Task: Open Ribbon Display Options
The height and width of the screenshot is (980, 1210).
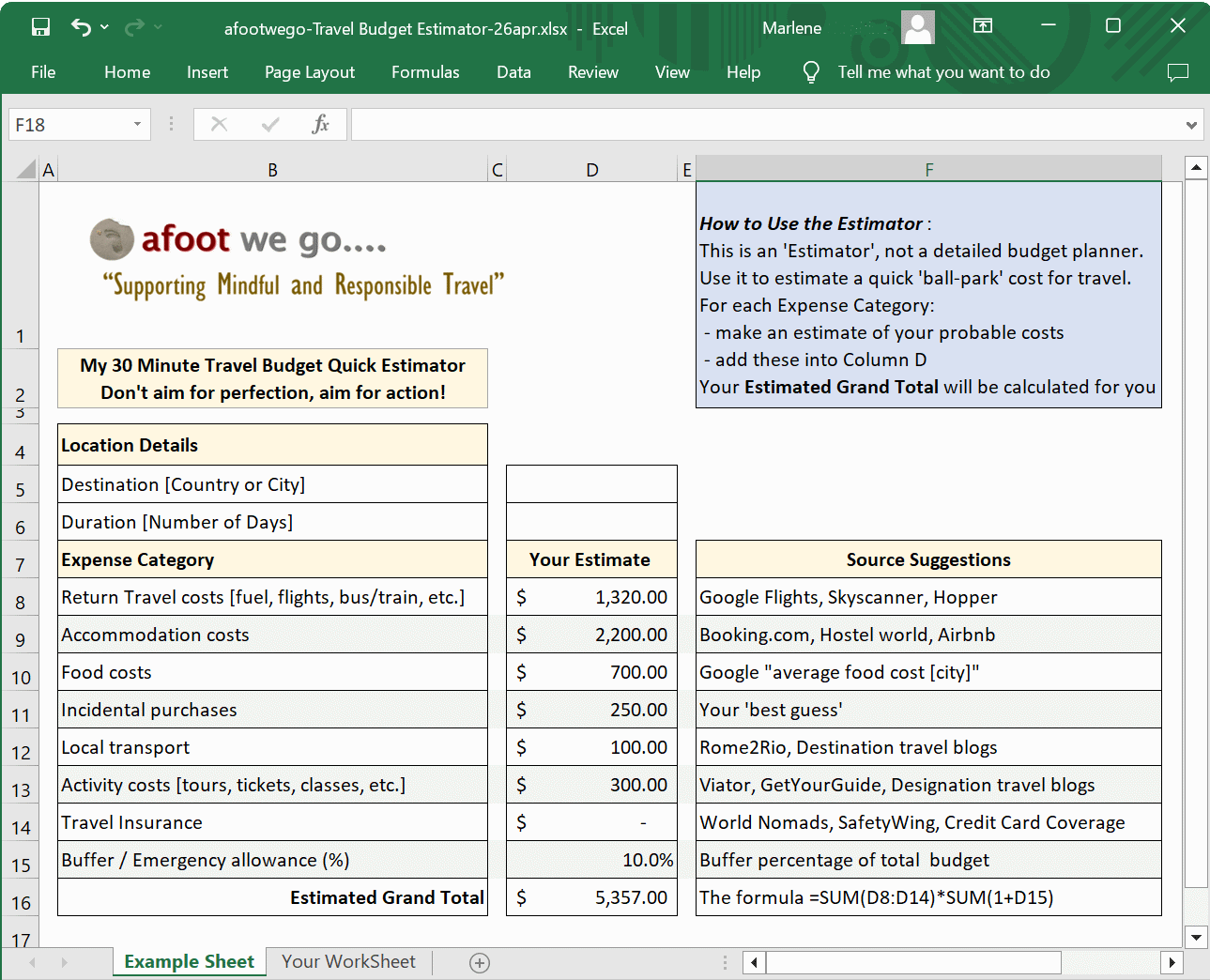Action: tap(982, 27)
